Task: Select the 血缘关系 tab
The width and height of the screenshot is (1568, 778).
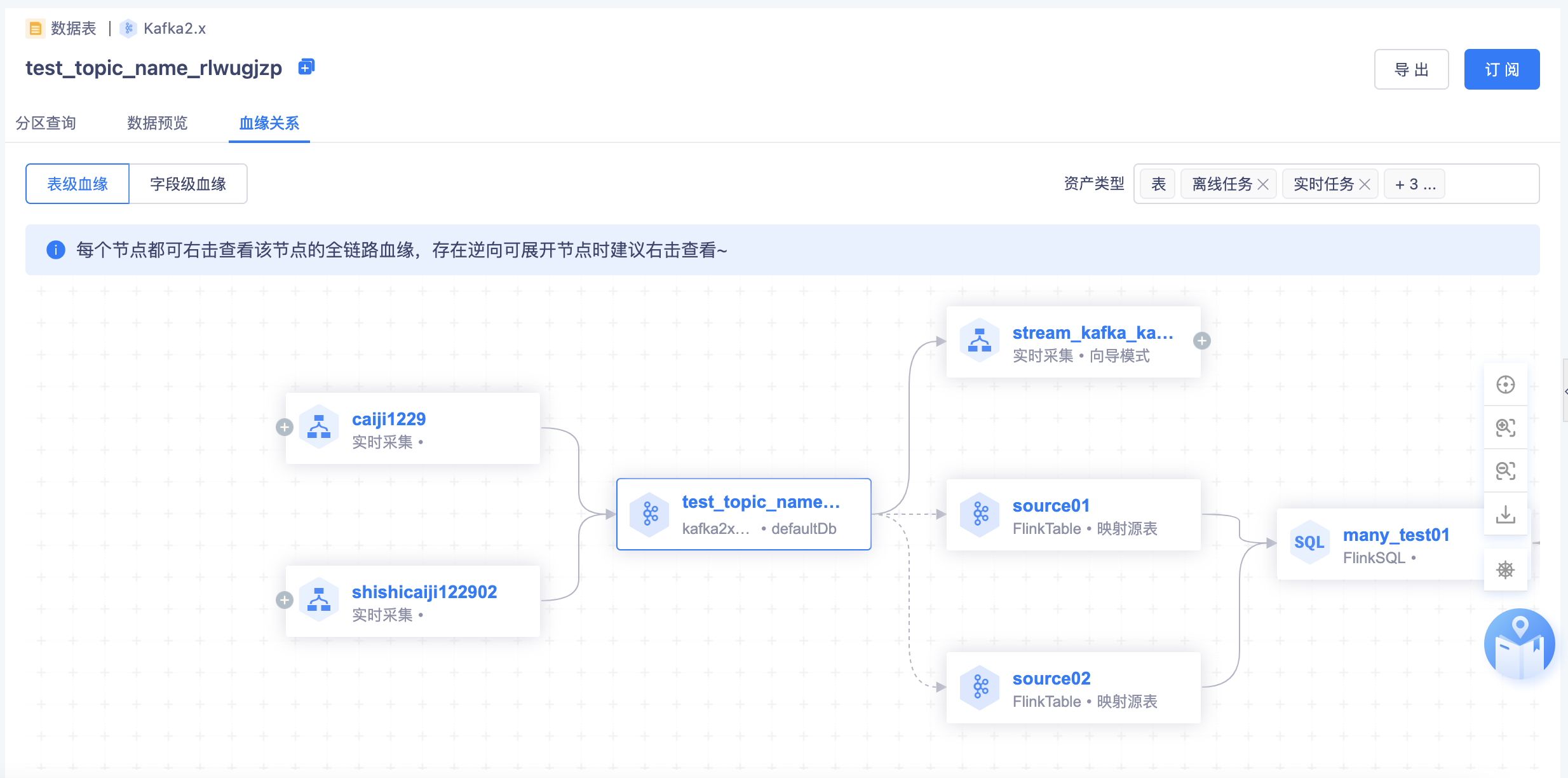Action: tap(269, 123)
